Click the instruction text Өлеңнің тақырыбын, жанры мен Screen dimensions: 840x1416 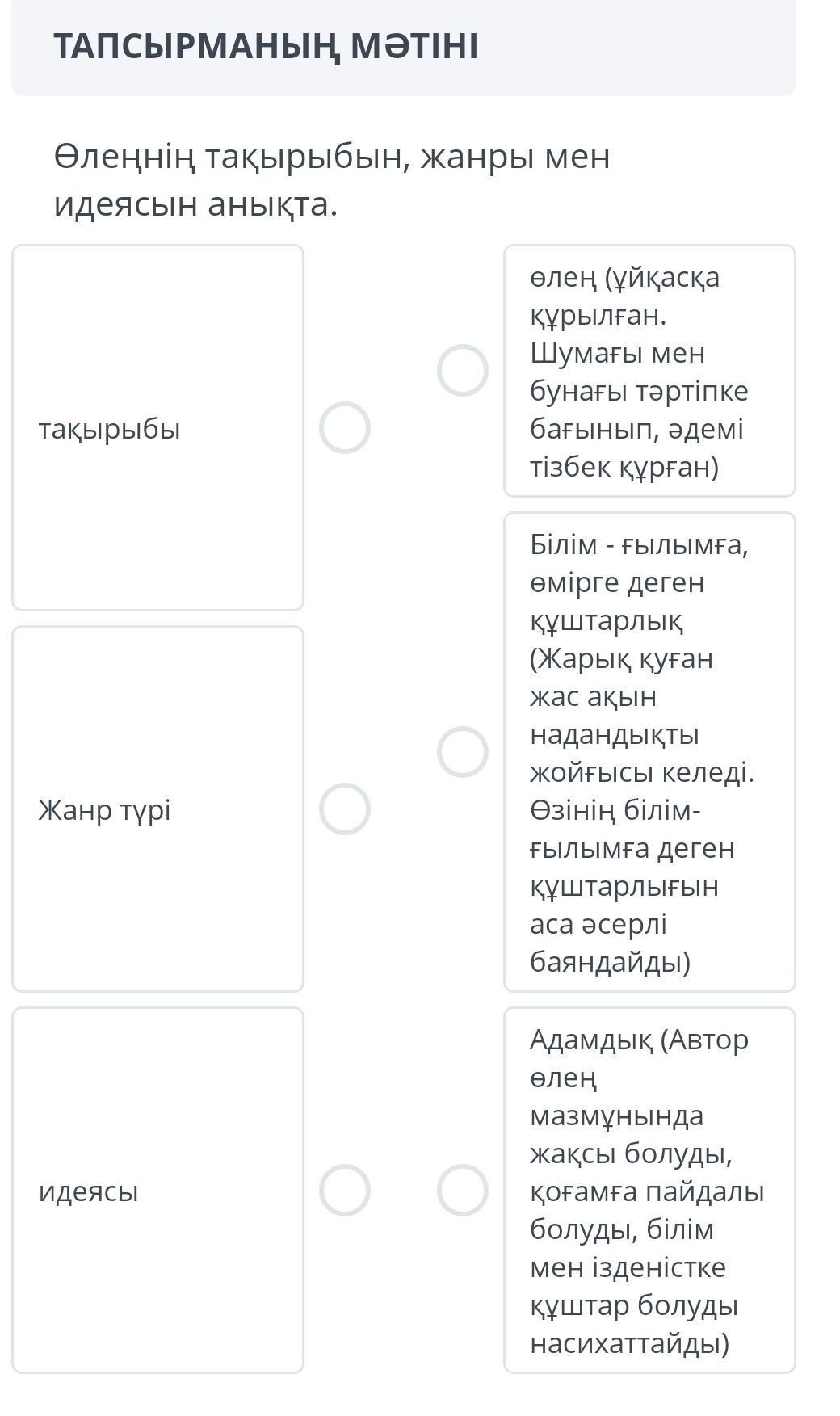(x=332, y=157)
